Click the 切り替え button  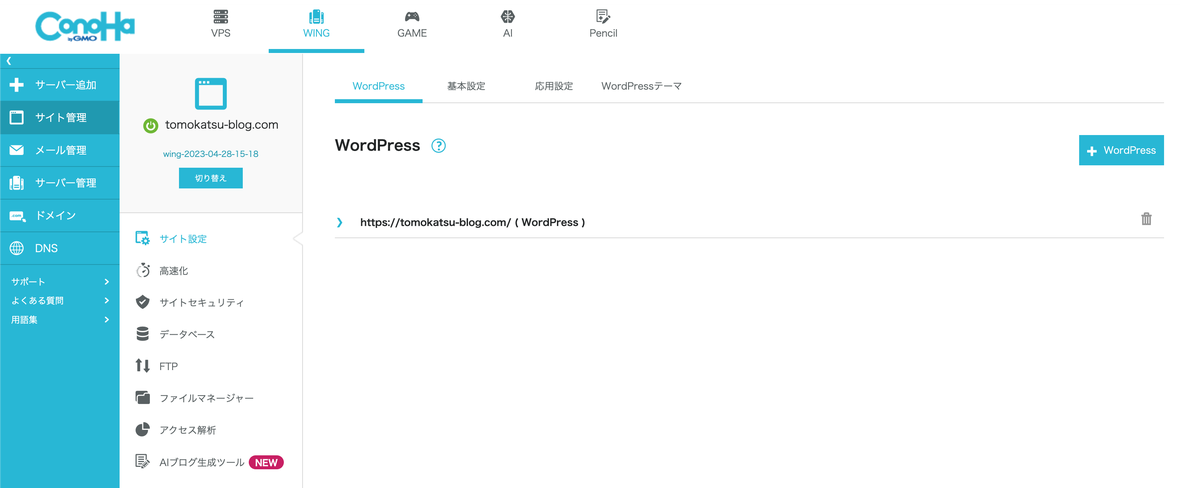[211, 178]
